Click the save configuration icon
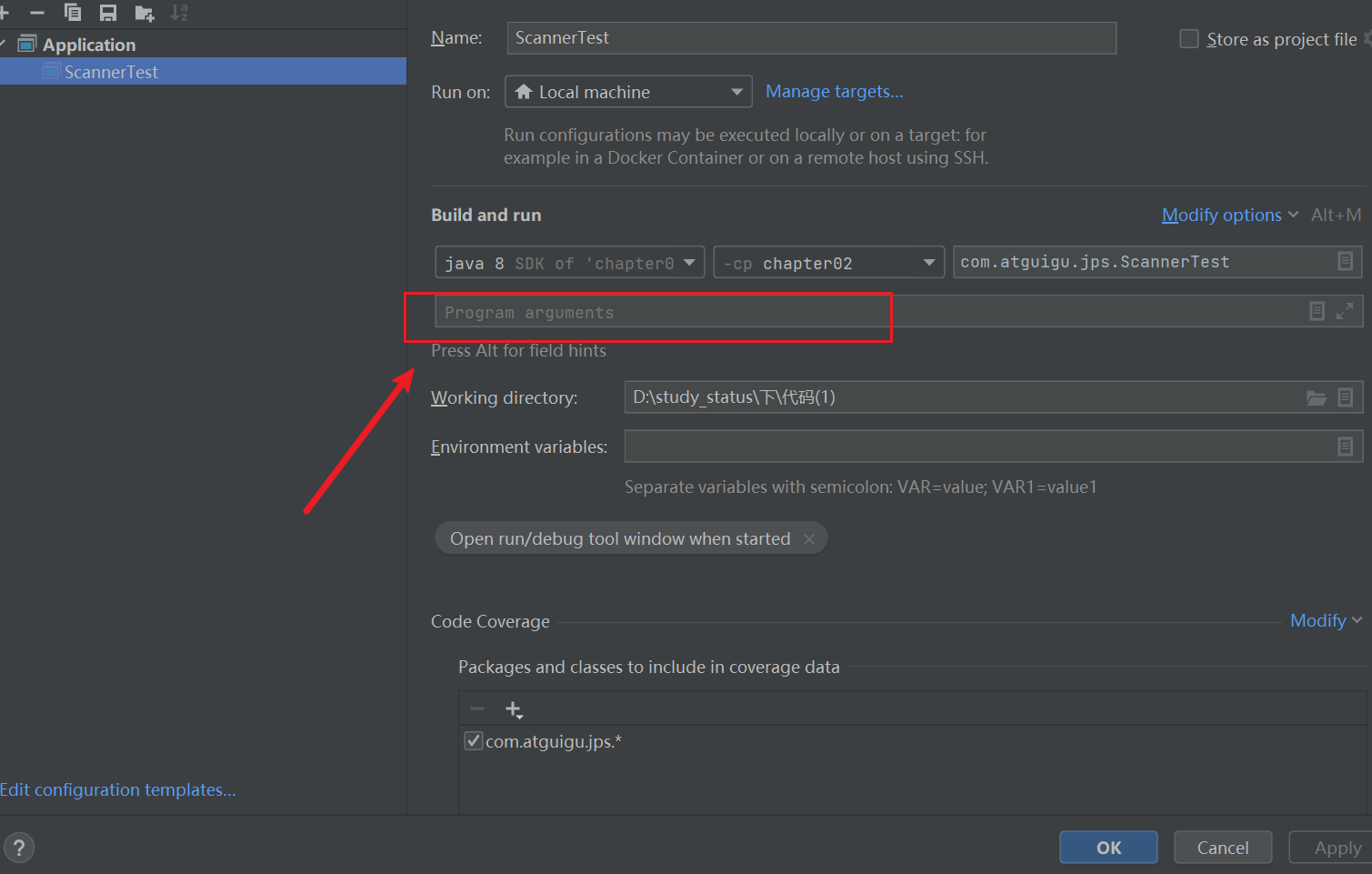The height and width of the screenshot is (874, 1372). 108,13
